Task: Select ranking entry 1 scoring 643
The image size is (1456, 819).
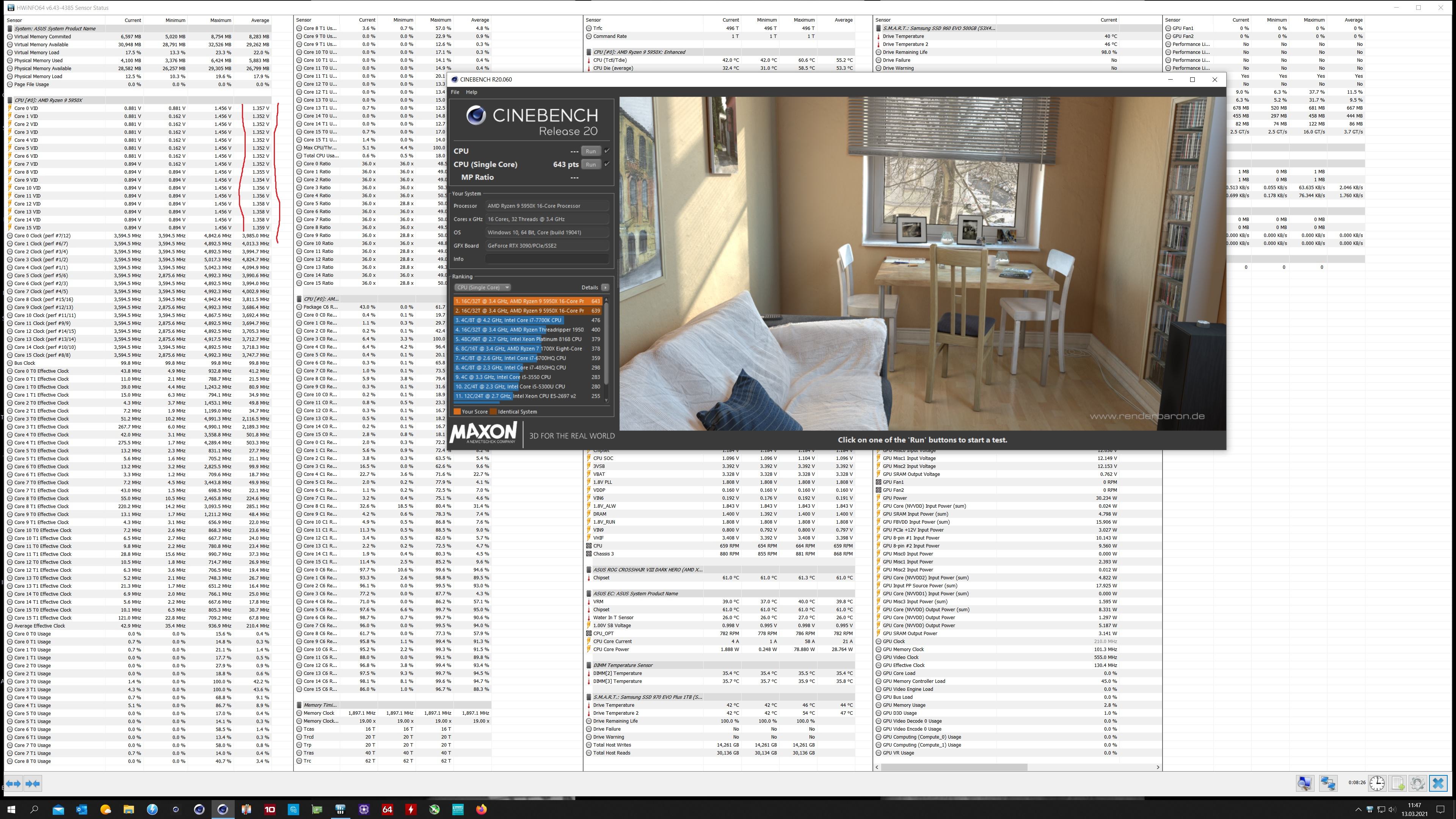Action: coord(528,301)
